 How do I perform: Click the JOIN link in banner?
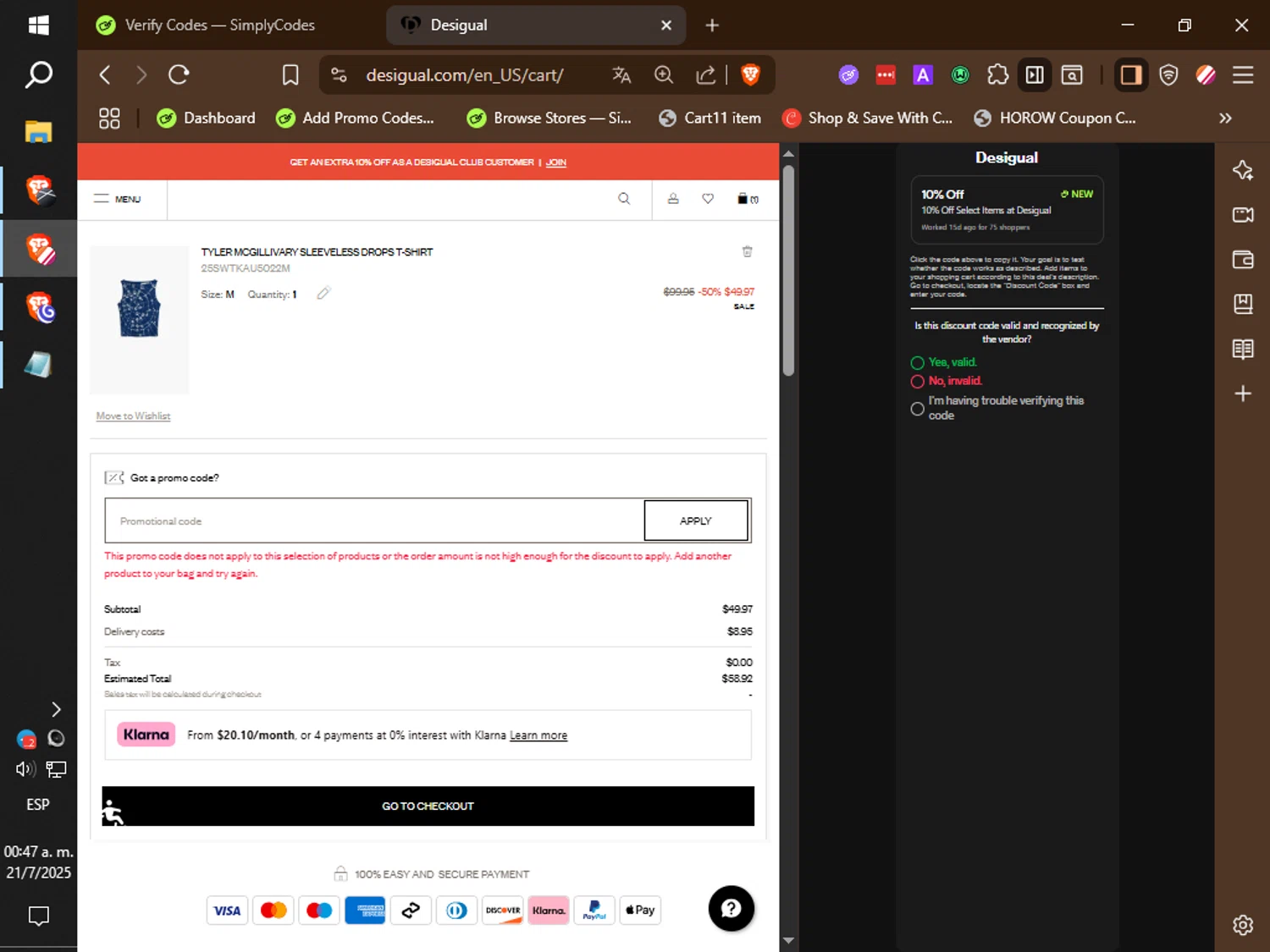tap(556, 162)
